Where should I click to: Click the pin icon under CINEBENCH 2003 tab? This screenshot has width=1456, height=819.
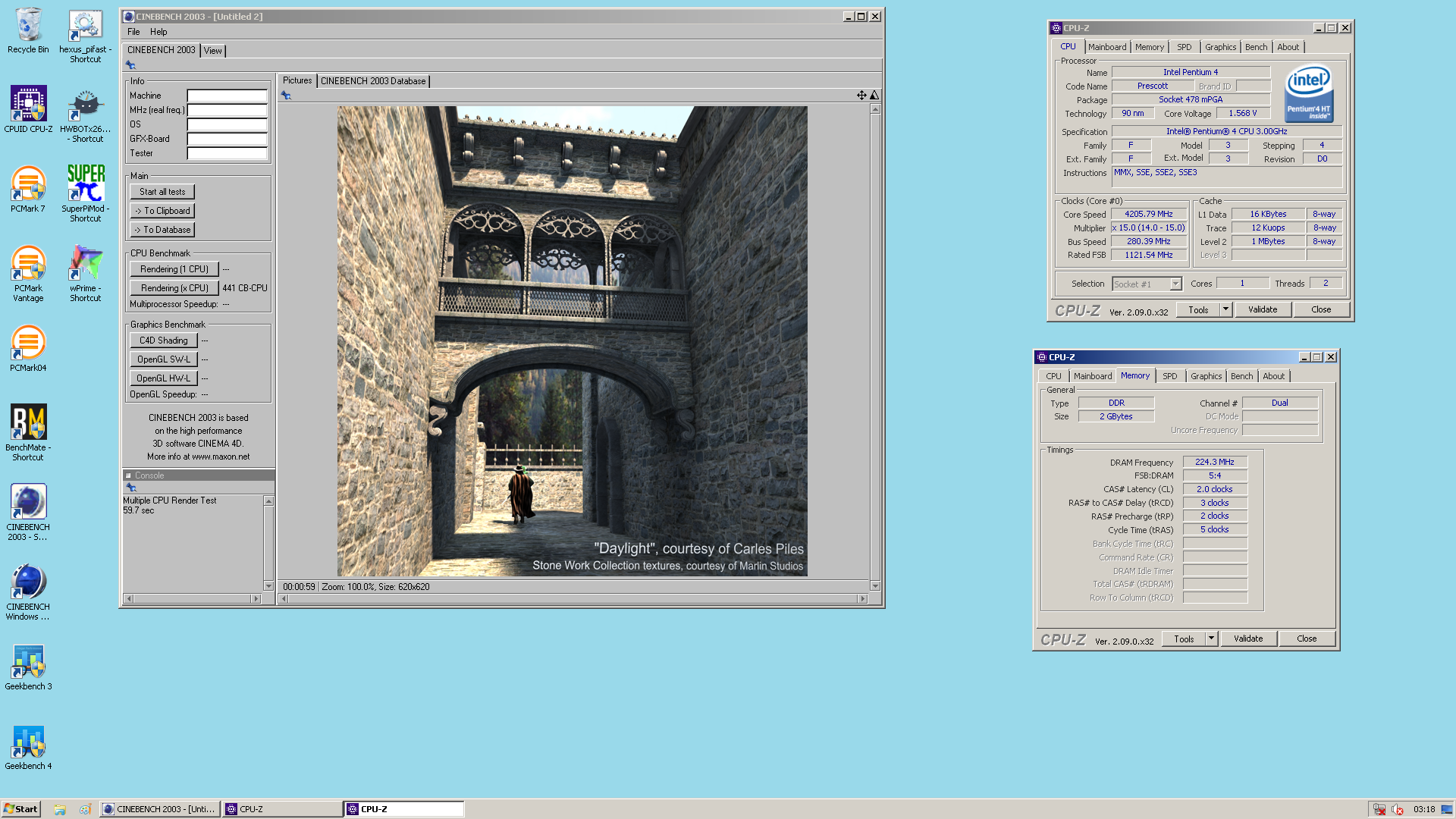click(x=130, y=65)
